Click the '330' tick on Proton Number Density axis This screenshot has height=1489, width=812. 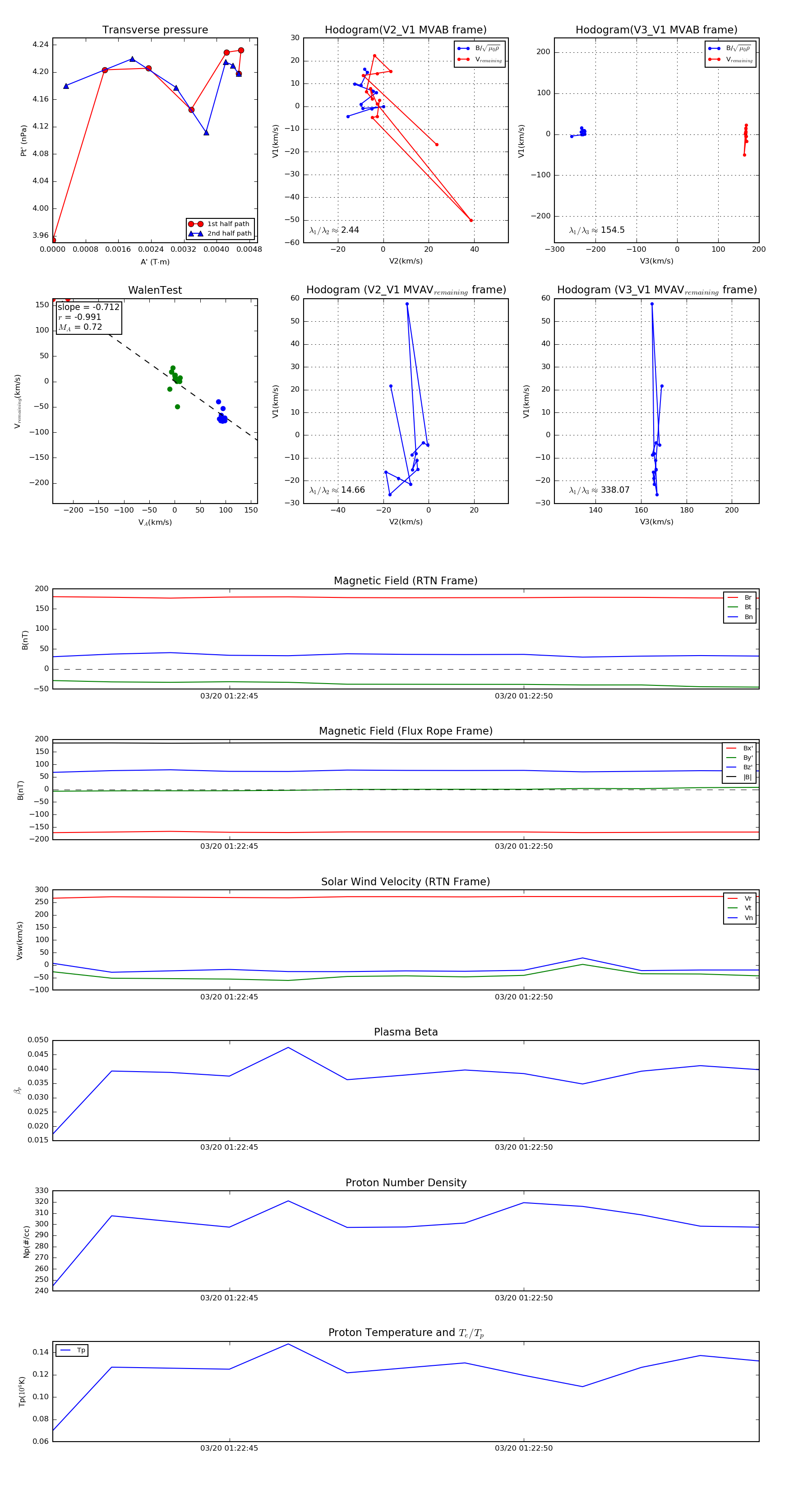(x=42, y=1190)
